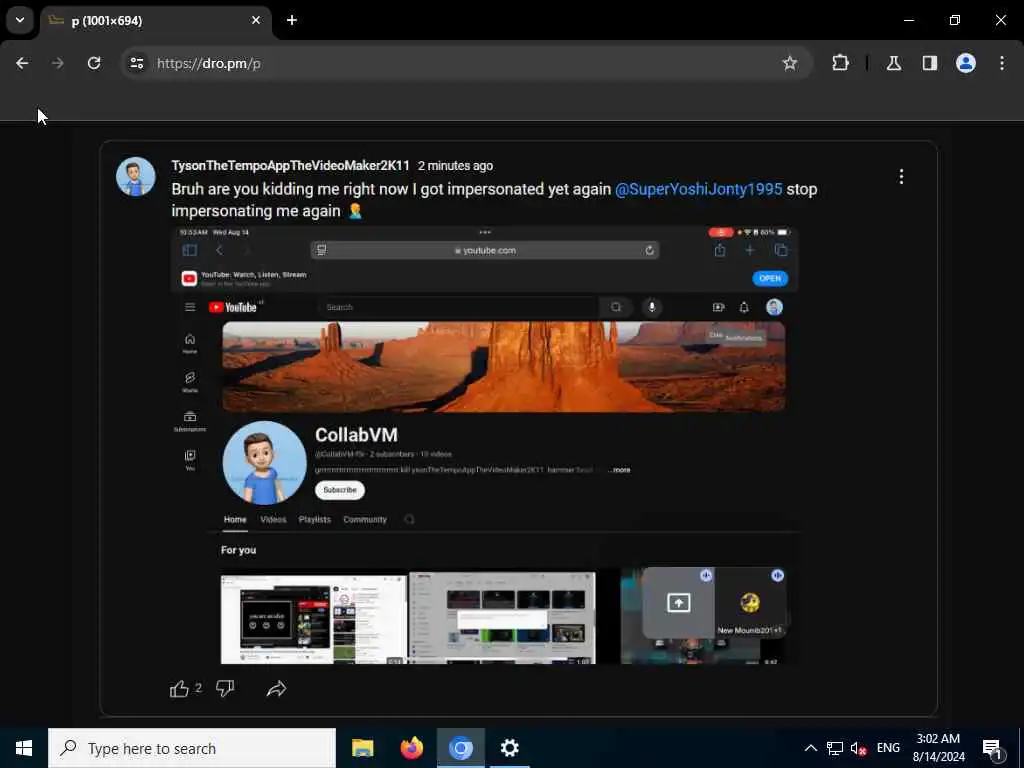The width and height of the screenshot is (1024, 768).
Task: Click the channel search magnifier icon
Action: [409, 520]
